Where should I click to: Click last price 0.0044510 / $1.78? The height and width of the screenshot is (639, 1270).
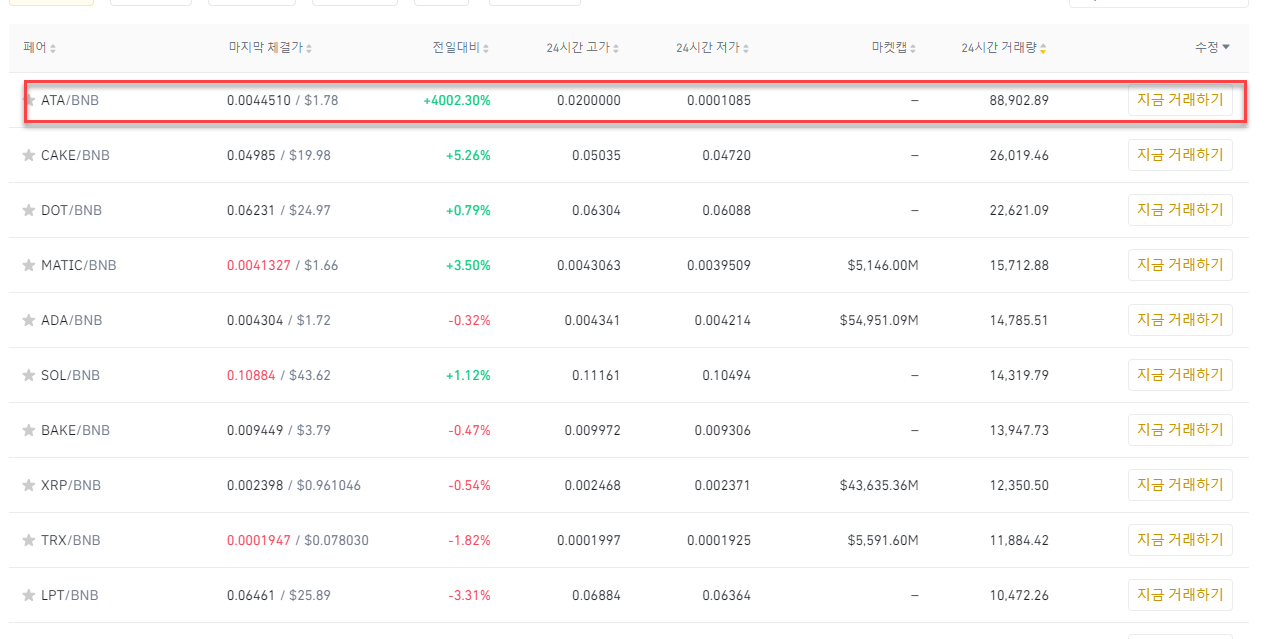coord(283,100)
